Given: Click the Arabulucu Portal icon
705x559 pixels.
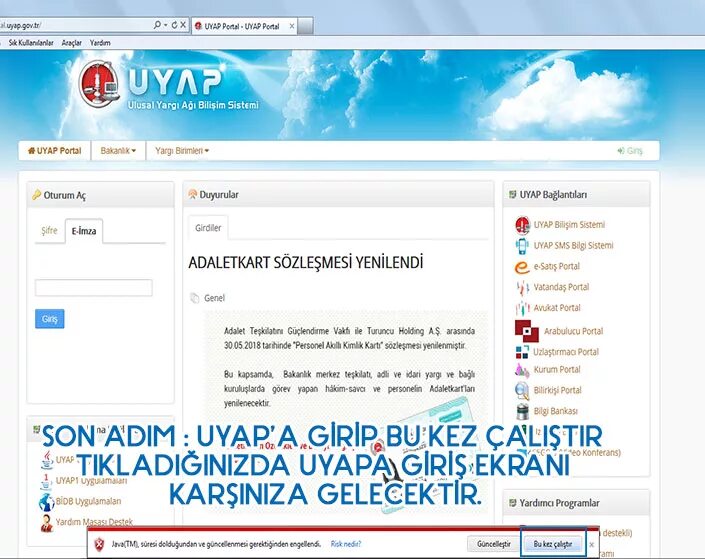Looking at the screenshot, I should 527,331.
